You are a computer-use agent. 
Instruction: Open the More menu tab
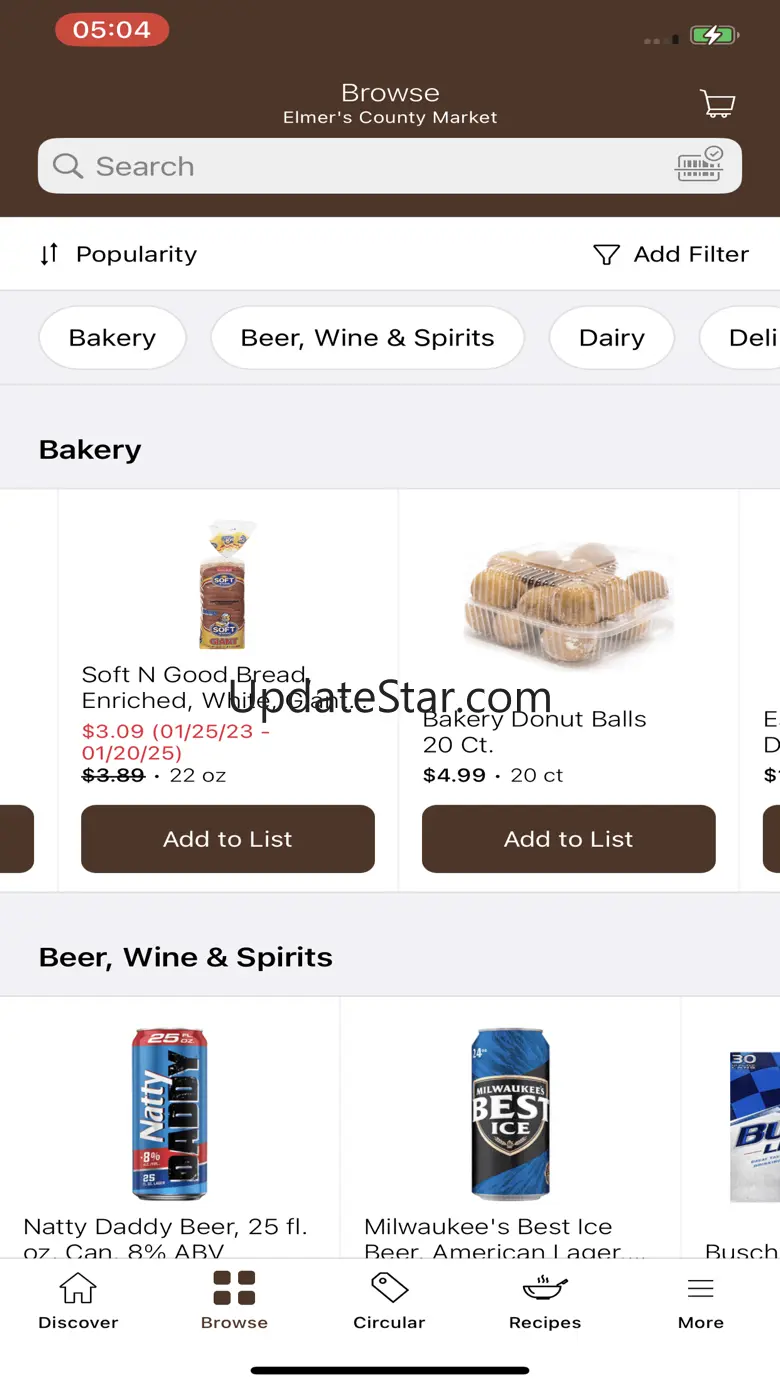coord(700,1300)
